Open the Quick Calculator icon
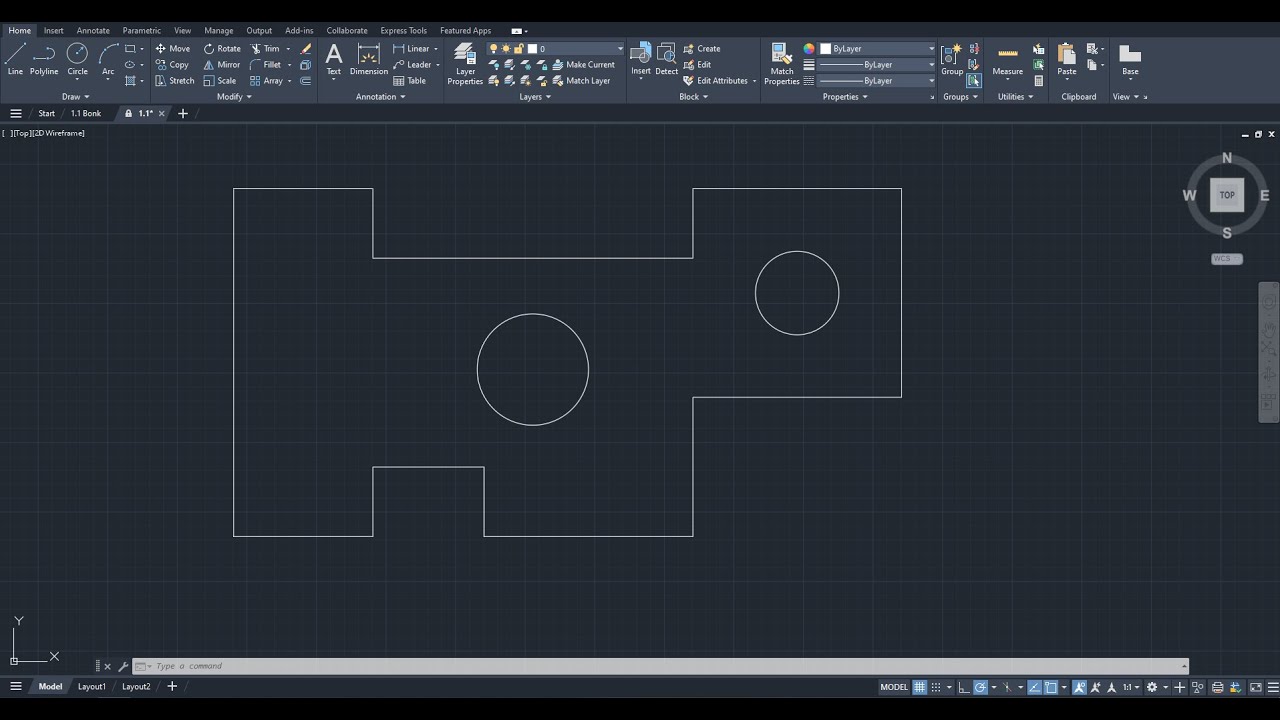Viewport: 1280px width, 720px height. pyautogui.click(x=1038, y=81)
